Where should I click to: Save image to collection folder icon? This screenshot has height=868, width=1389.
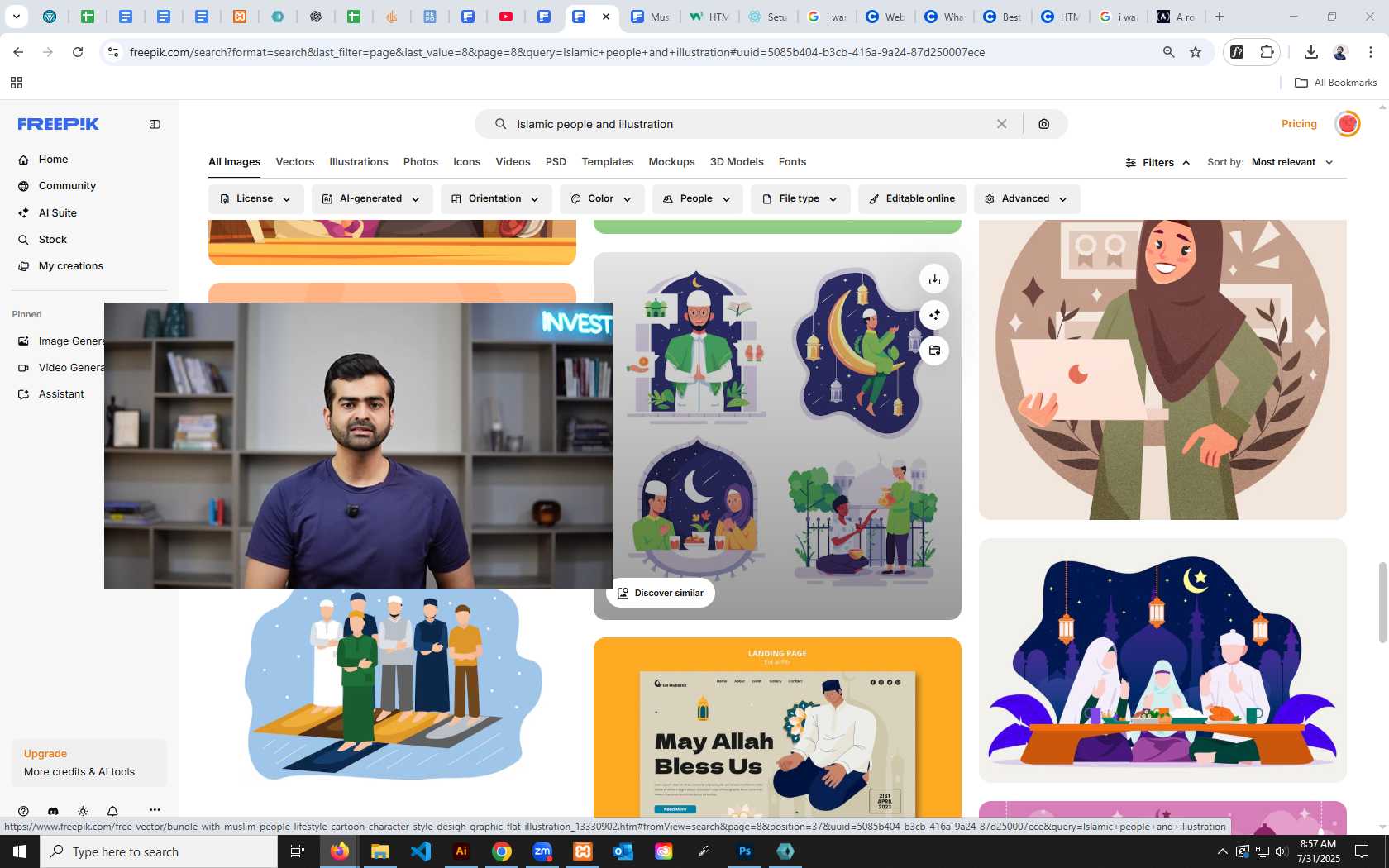click(934, 351)
